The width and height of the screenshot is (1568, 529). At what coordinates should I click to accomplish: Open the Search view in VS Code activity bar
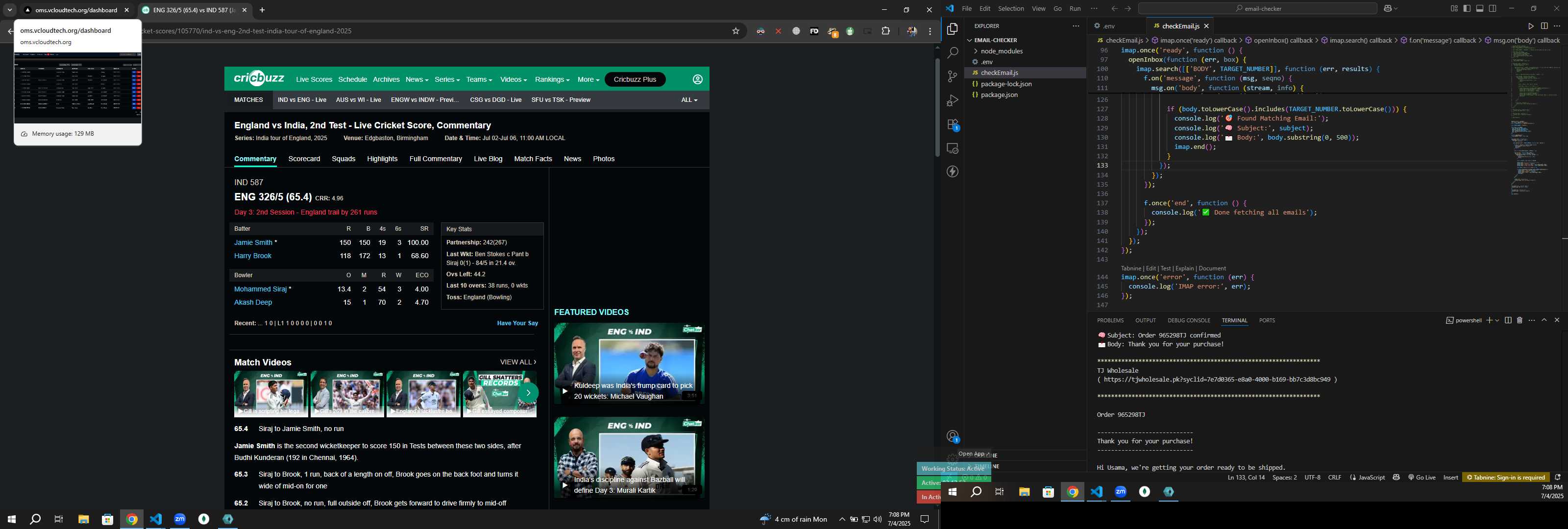click(953, 53)
